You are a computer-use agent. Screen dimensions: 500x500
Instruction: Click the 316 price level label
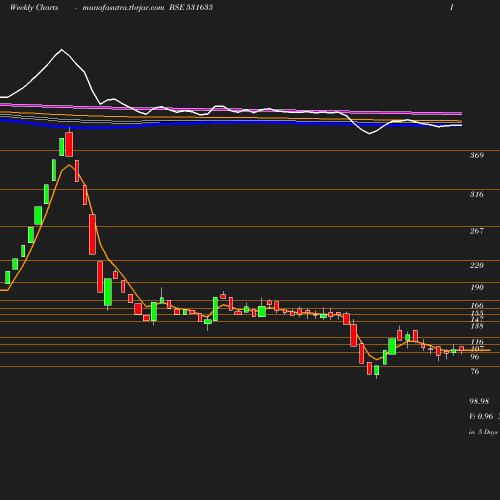pos(477,194)
